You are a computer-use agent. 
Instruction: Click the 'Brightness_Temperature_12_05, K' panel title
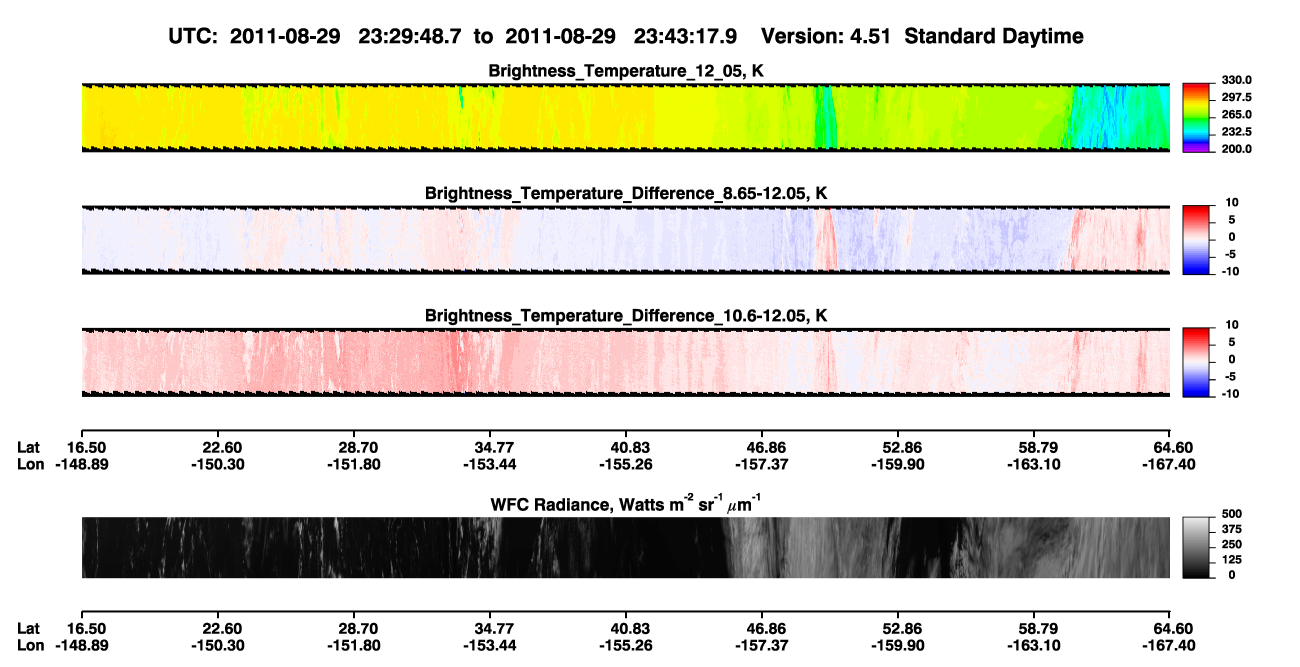point(626,71)
